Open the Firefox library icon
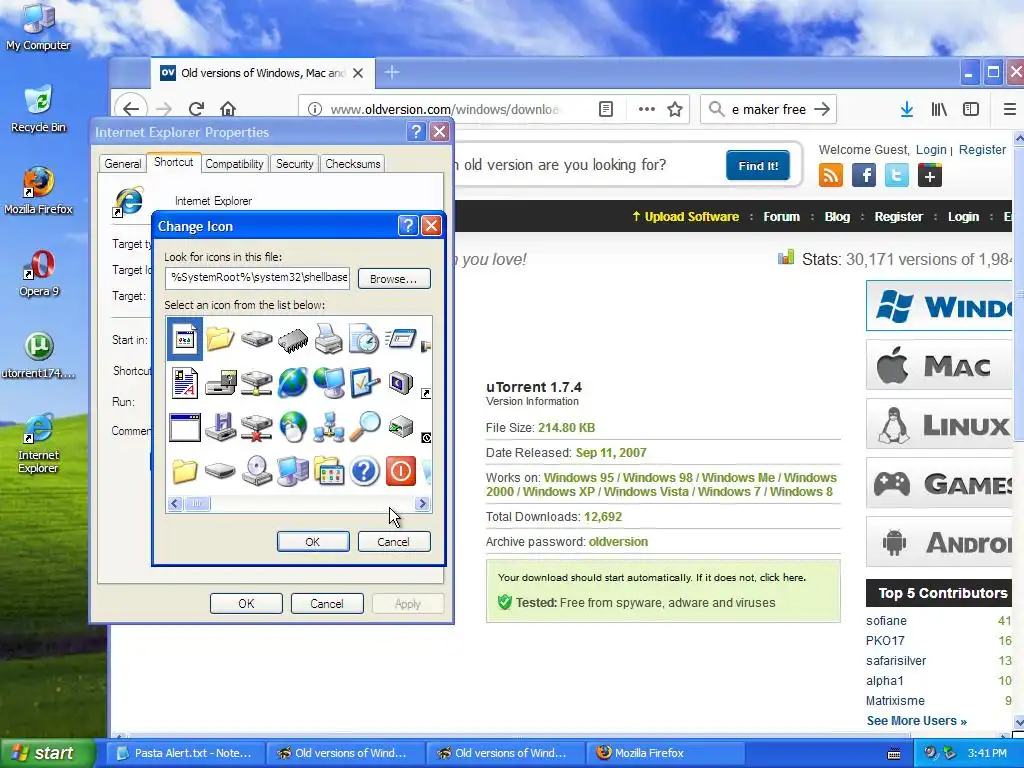The width and height of the screenshot is (1024, 768). (938, 109)
